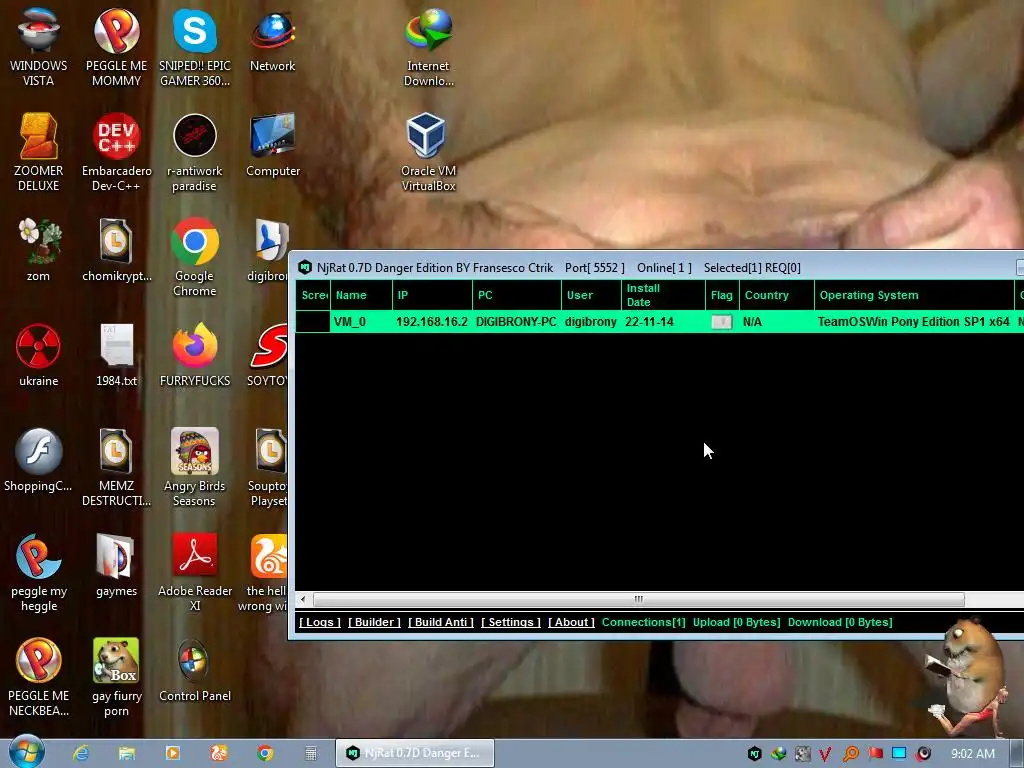Select the hamster Box desktop icon

[116, 677]
